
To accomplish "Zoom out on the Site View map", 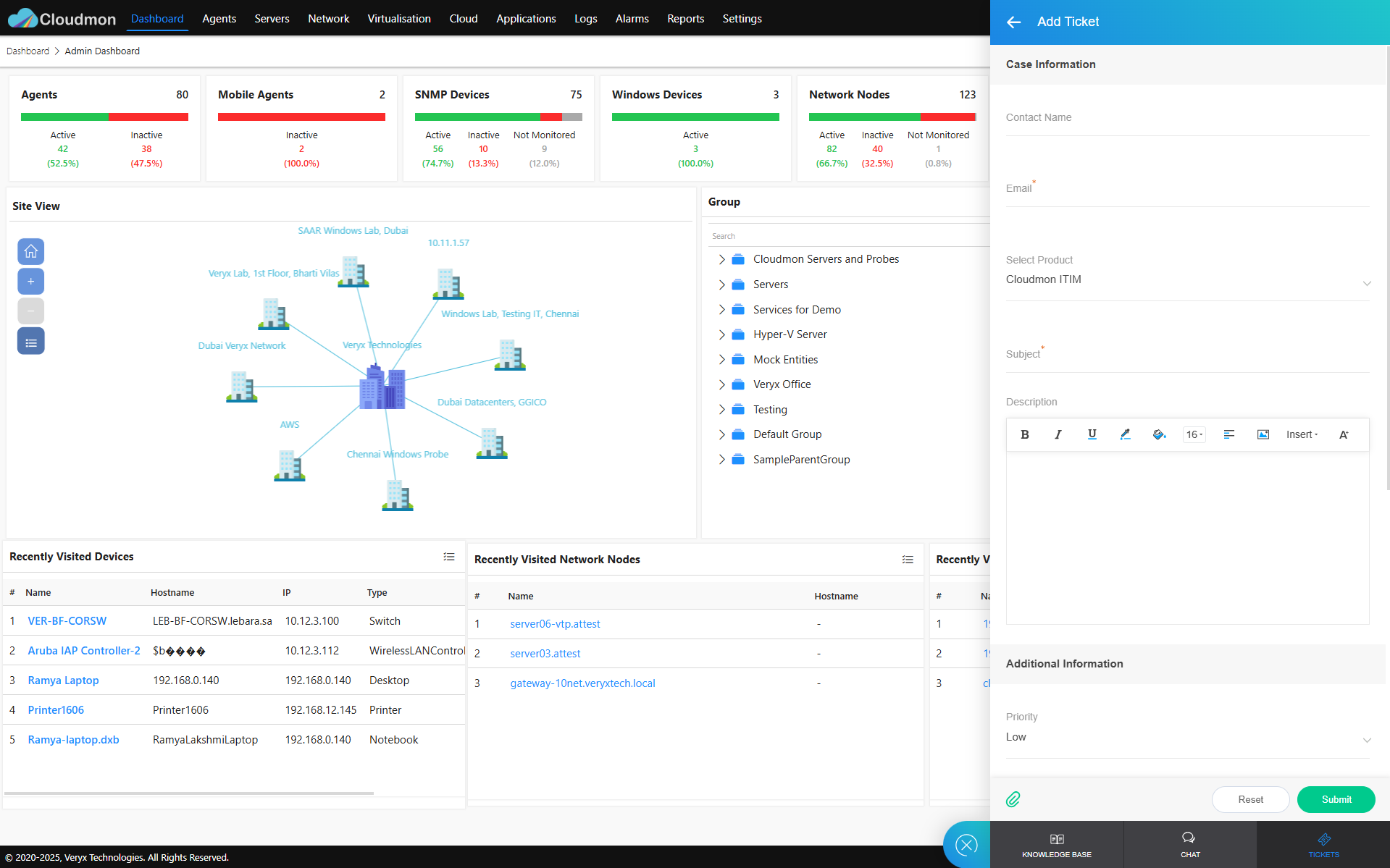I will [30, 311].
